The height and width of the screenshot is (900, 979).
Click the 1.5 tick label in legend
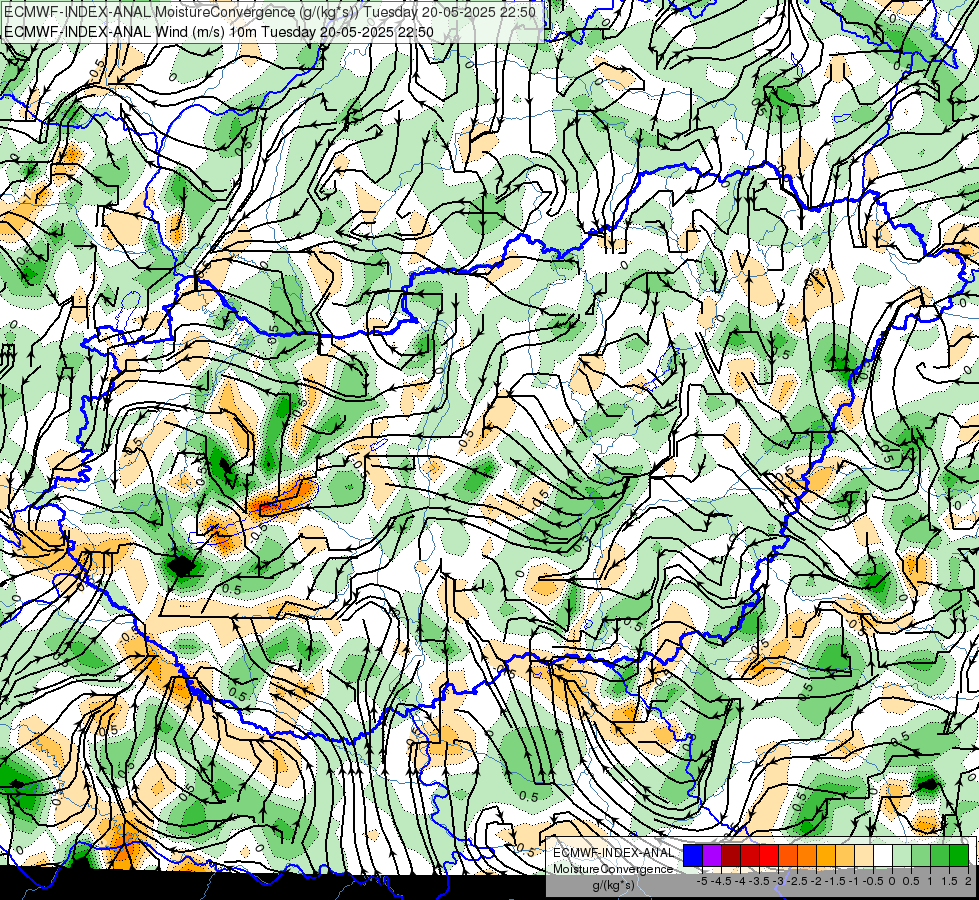(x=950, y=881)
